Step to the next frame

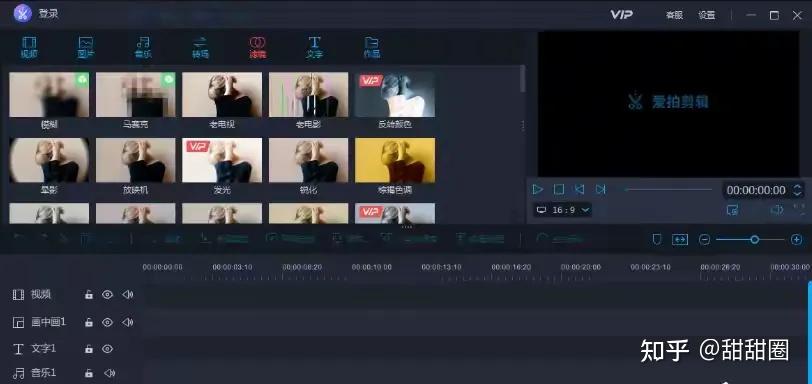click(x=601, y=189)
